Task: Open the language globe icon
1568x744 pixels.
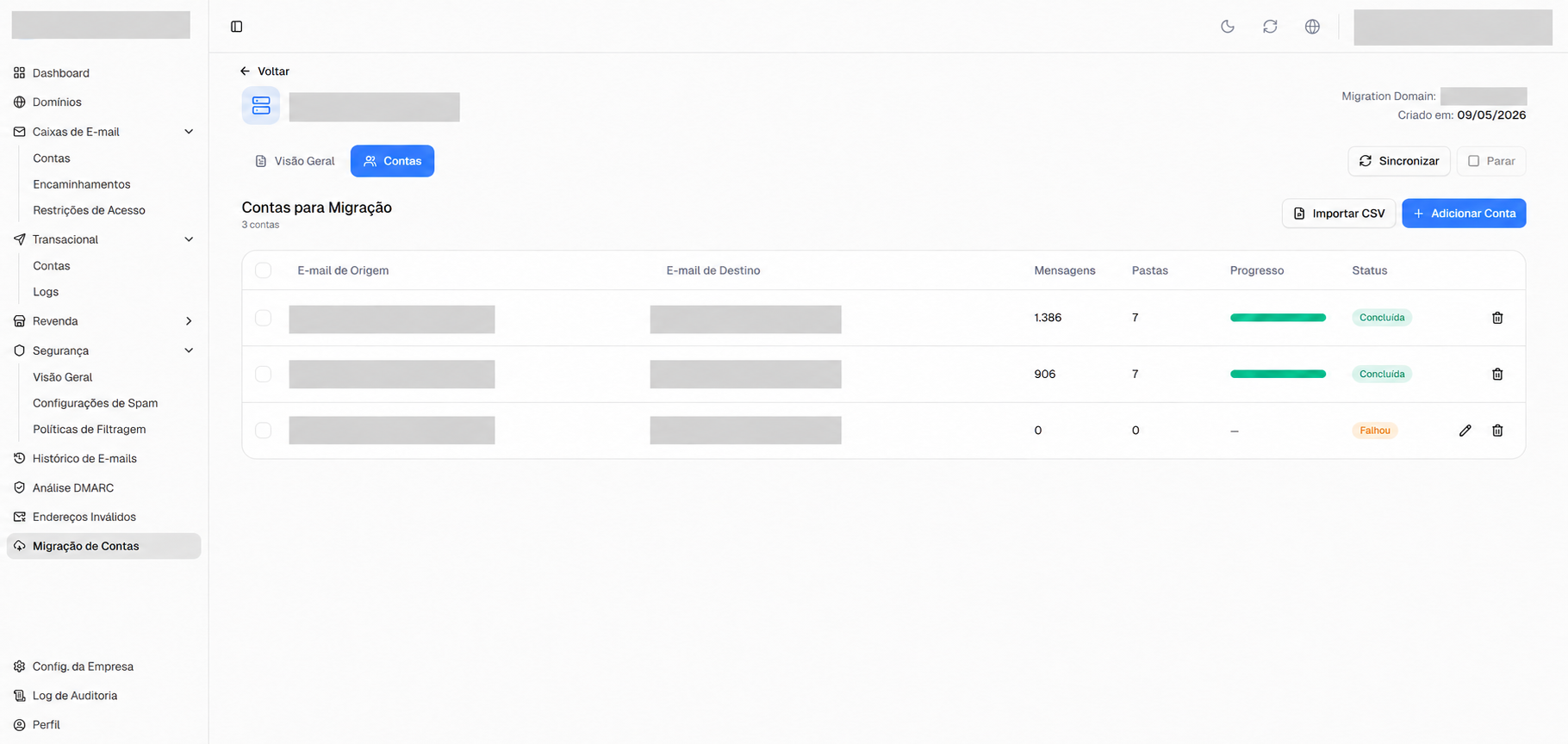Action: pos(1312,27)
